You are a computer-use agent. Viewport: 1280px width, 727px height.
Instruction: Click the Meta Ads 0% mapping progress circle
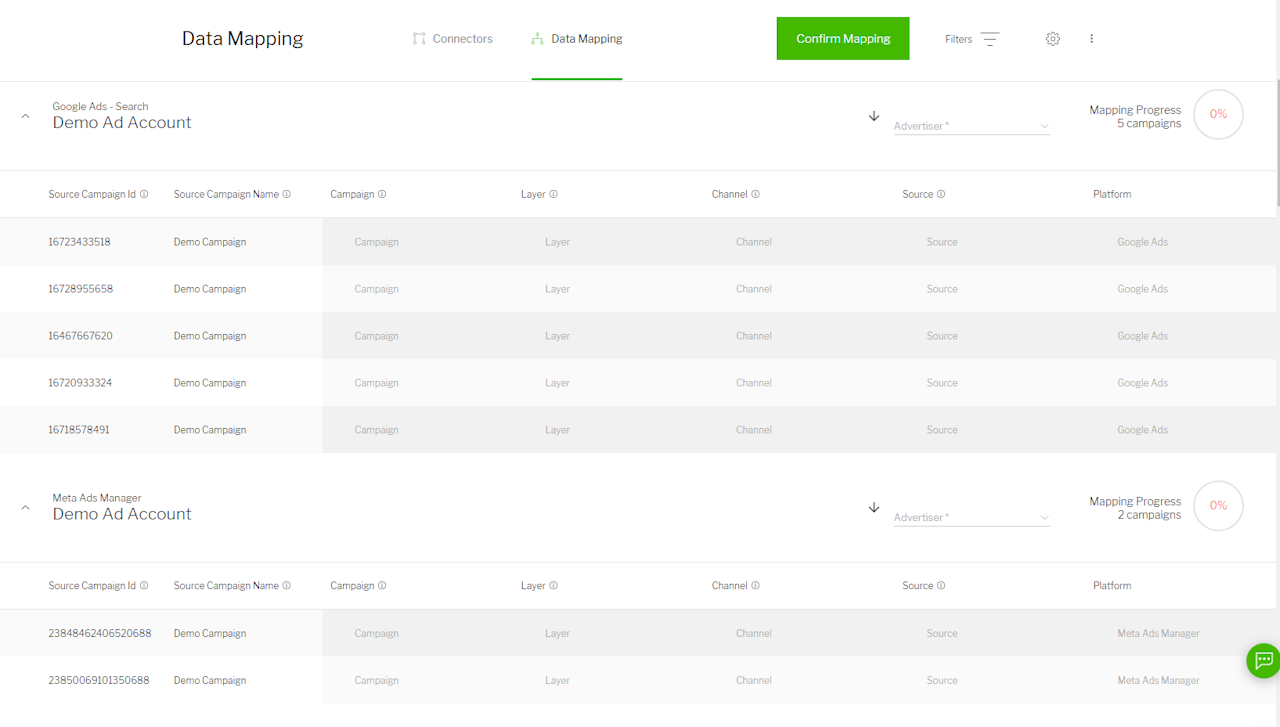click(1218, 505)
